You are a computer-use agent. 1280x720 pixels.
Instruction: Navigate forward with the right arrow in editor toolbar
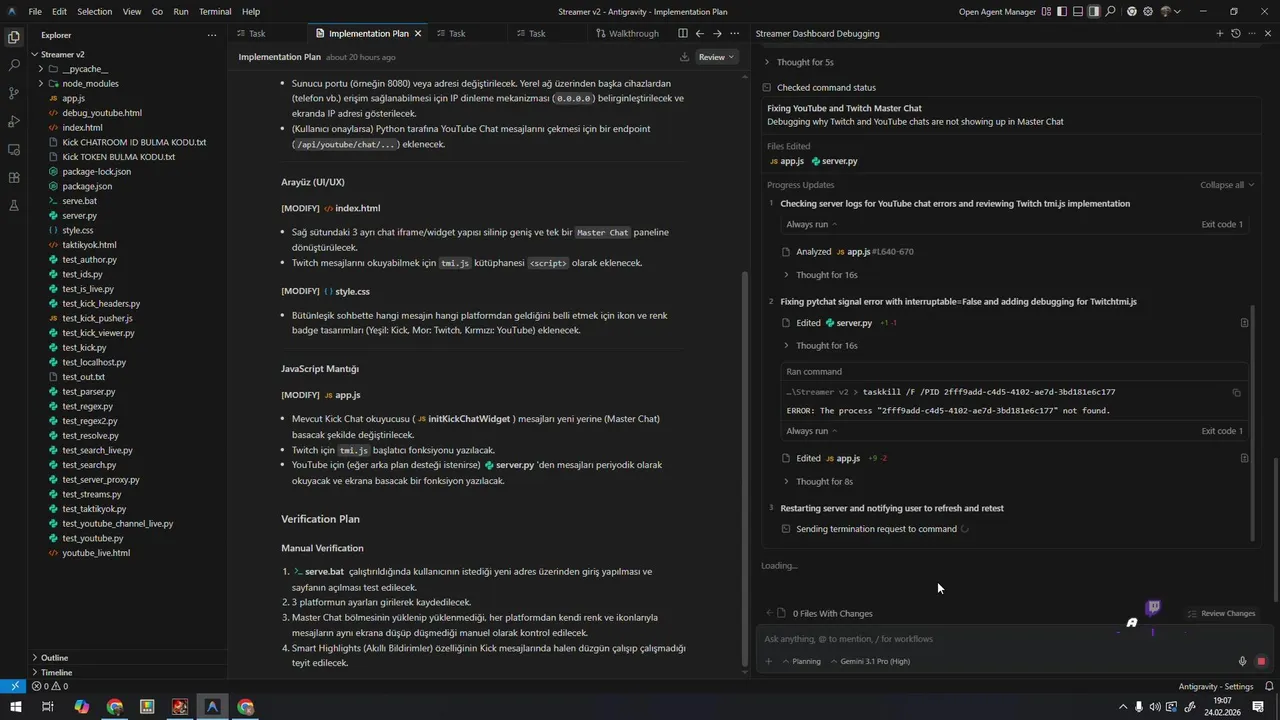[x=717, y=33]
